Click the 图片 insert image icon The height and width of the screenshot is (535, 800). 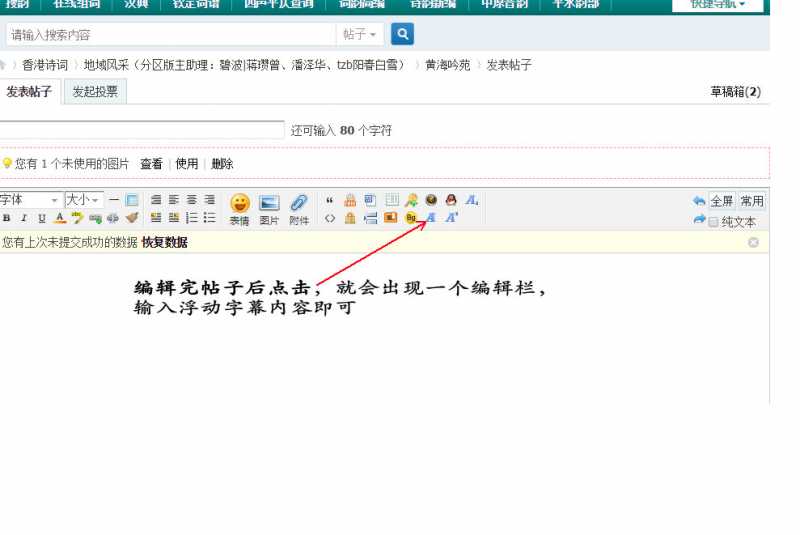coord(269,207)
